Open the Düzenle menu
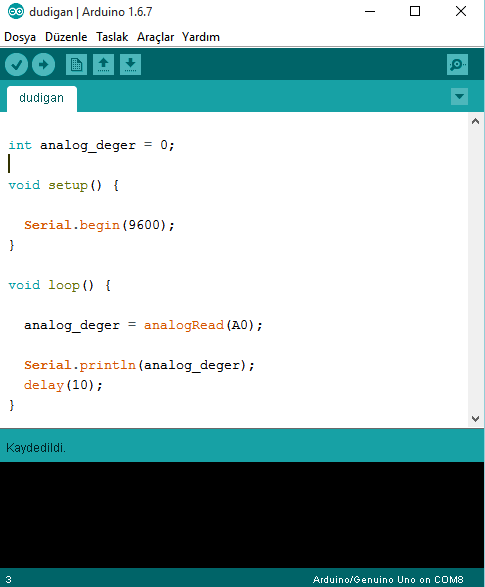 [x=66, y=37]
